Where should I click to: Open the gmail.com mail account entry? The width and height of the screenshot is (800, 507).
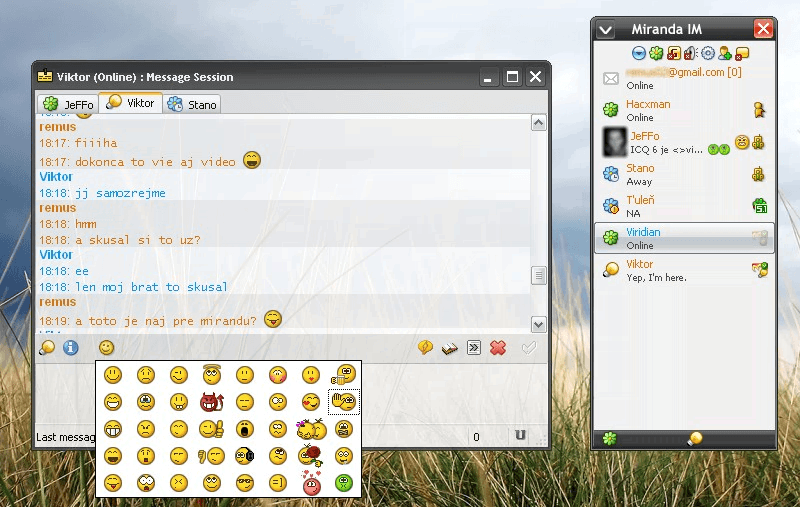click(x=684, y=78)
